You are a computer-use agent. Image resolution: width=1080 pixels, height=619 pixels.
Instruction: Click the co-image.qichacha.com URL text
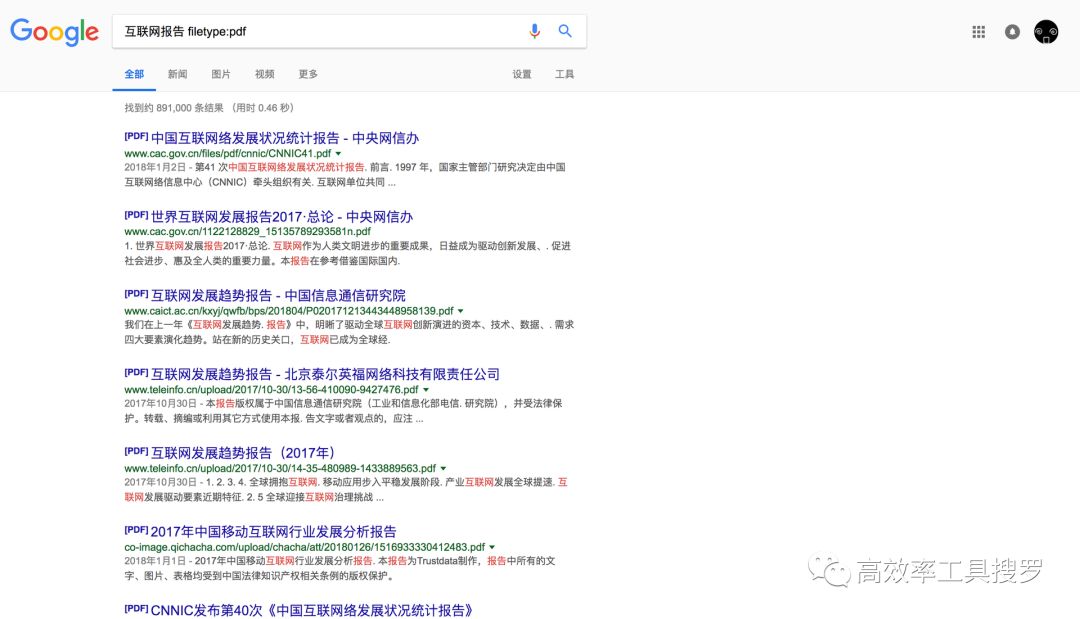tap(304, 547)
